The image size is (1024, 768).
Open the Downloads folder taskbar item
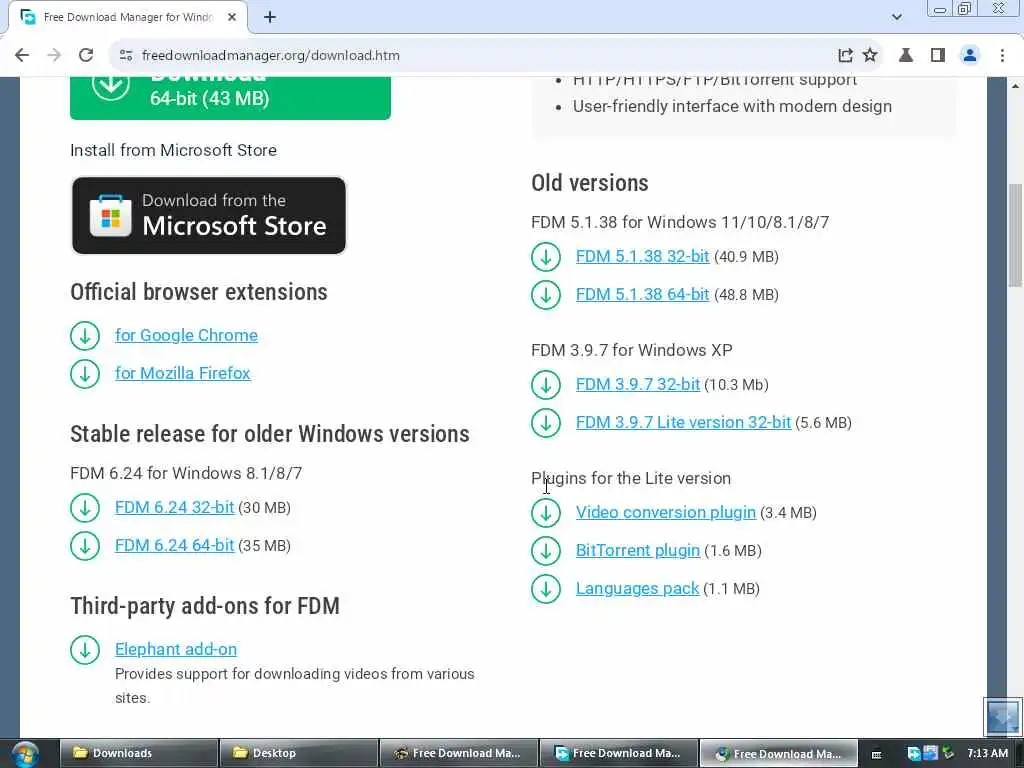[138, 753]
